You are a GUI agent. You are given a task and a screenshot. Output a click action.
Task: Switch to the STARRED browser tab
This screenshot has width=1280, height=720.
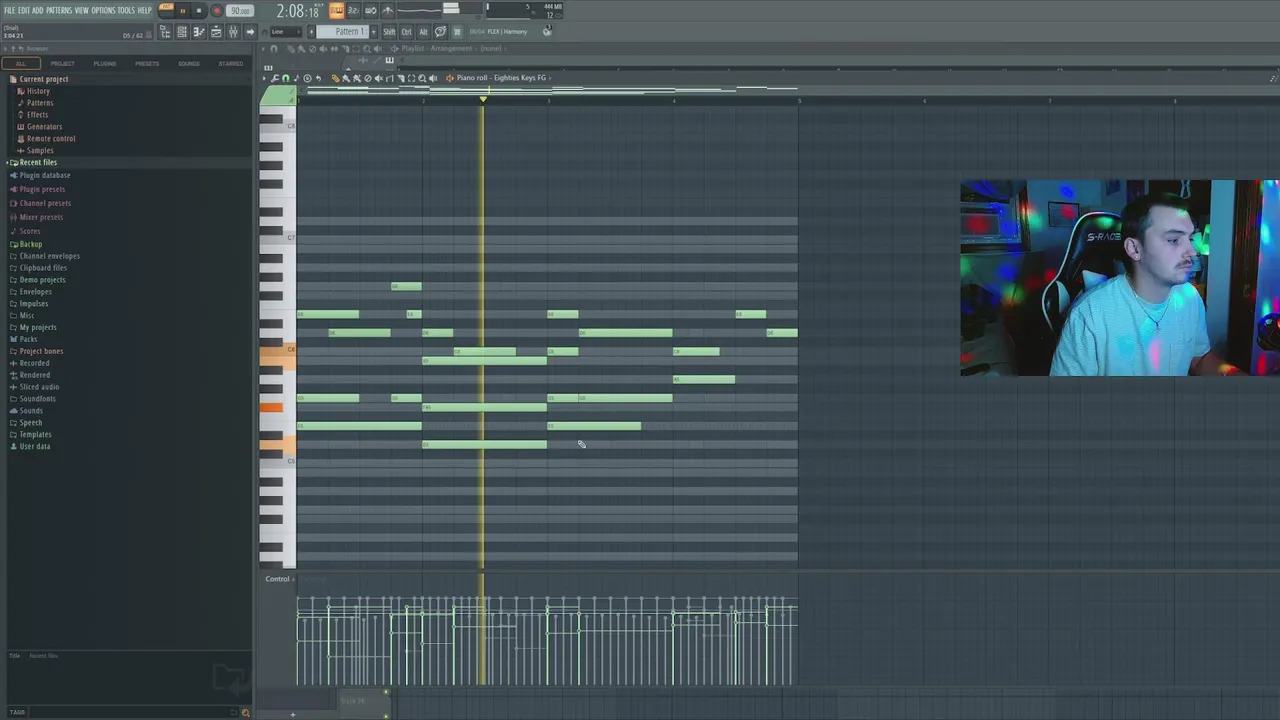(230, 63)
